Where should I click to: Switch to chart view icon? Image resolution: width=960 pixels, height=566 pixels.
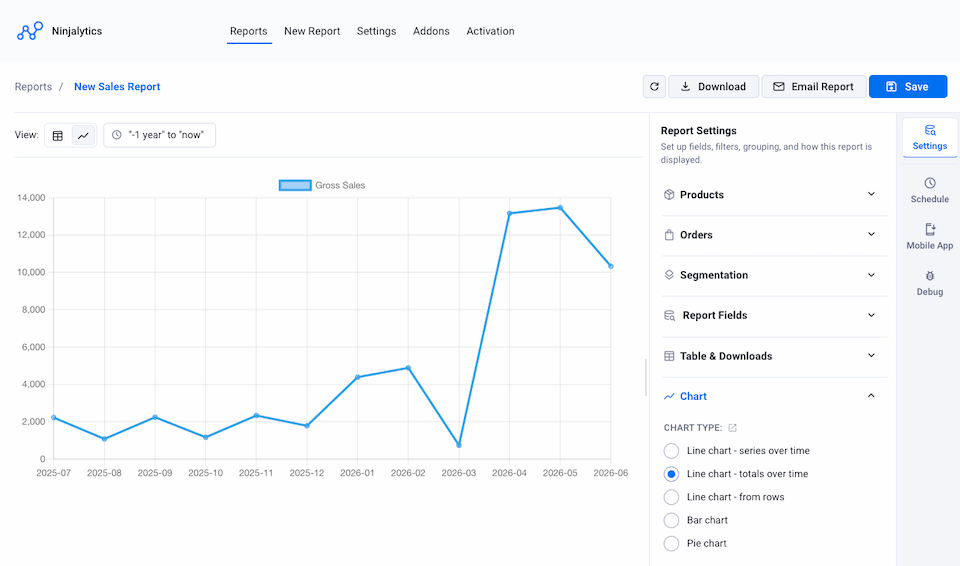(x=83, y=135)
